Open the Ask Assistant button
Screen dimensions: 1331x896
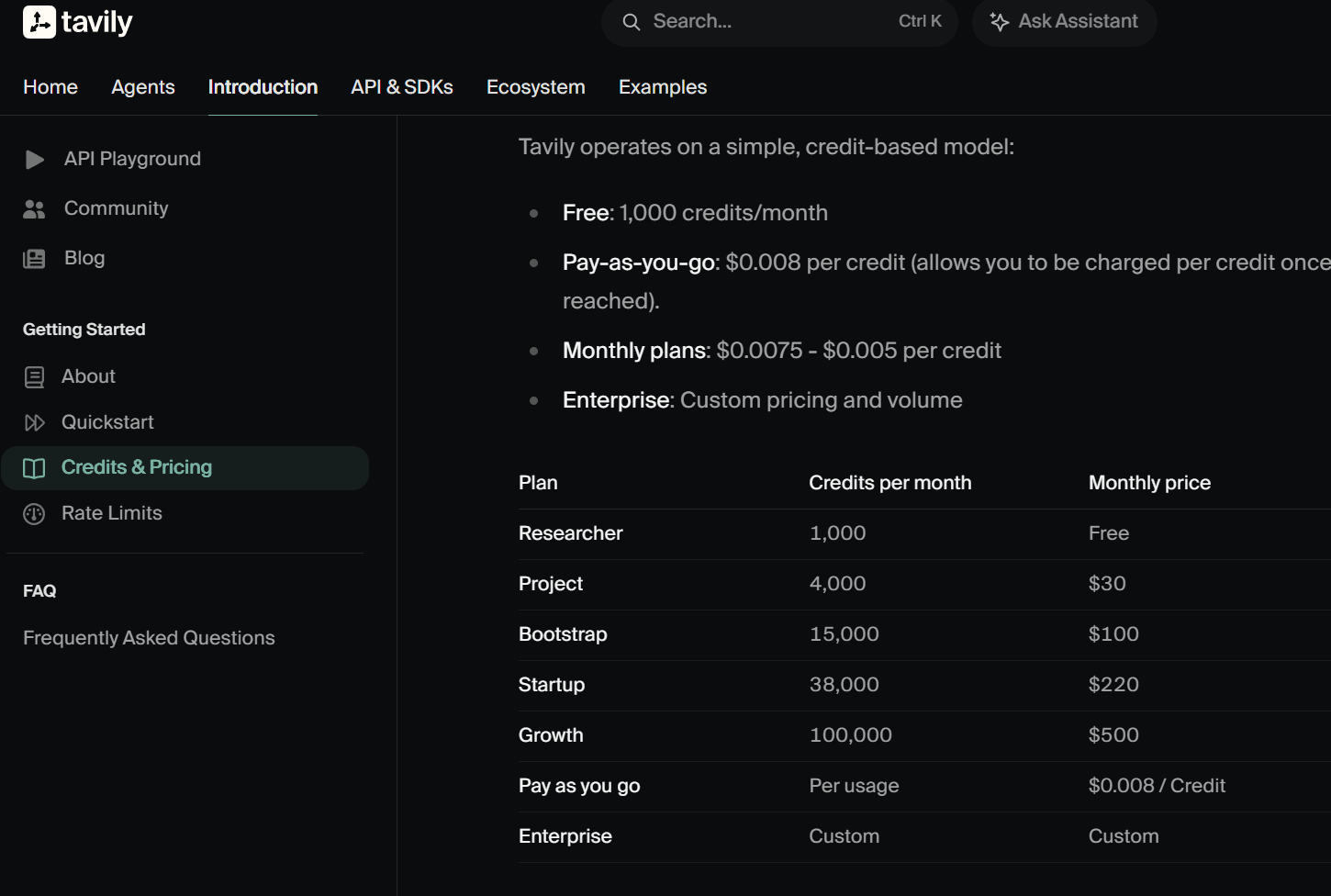pyautogui.click(x=1065, y=22)
